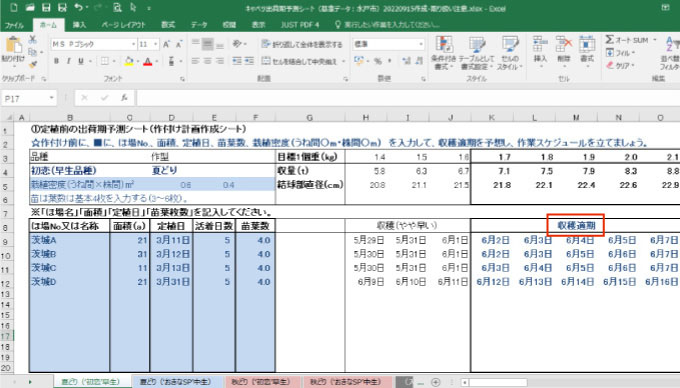The image size is (680, 388).
Task: Open the MS Pゴシック font name dropdown
Action: [x=133, y=44]
